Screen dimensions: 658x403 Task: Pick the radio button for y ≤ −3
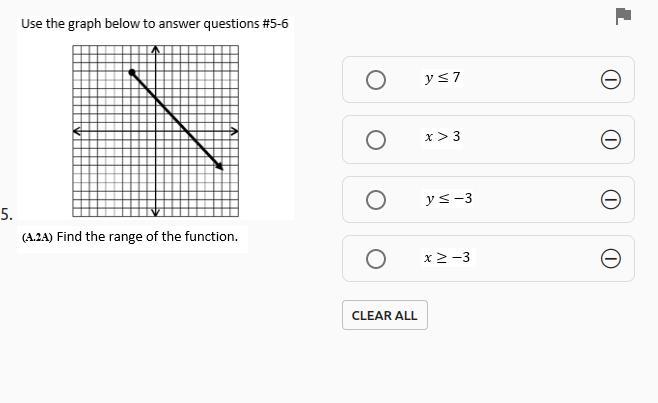[x=376, y=200]
